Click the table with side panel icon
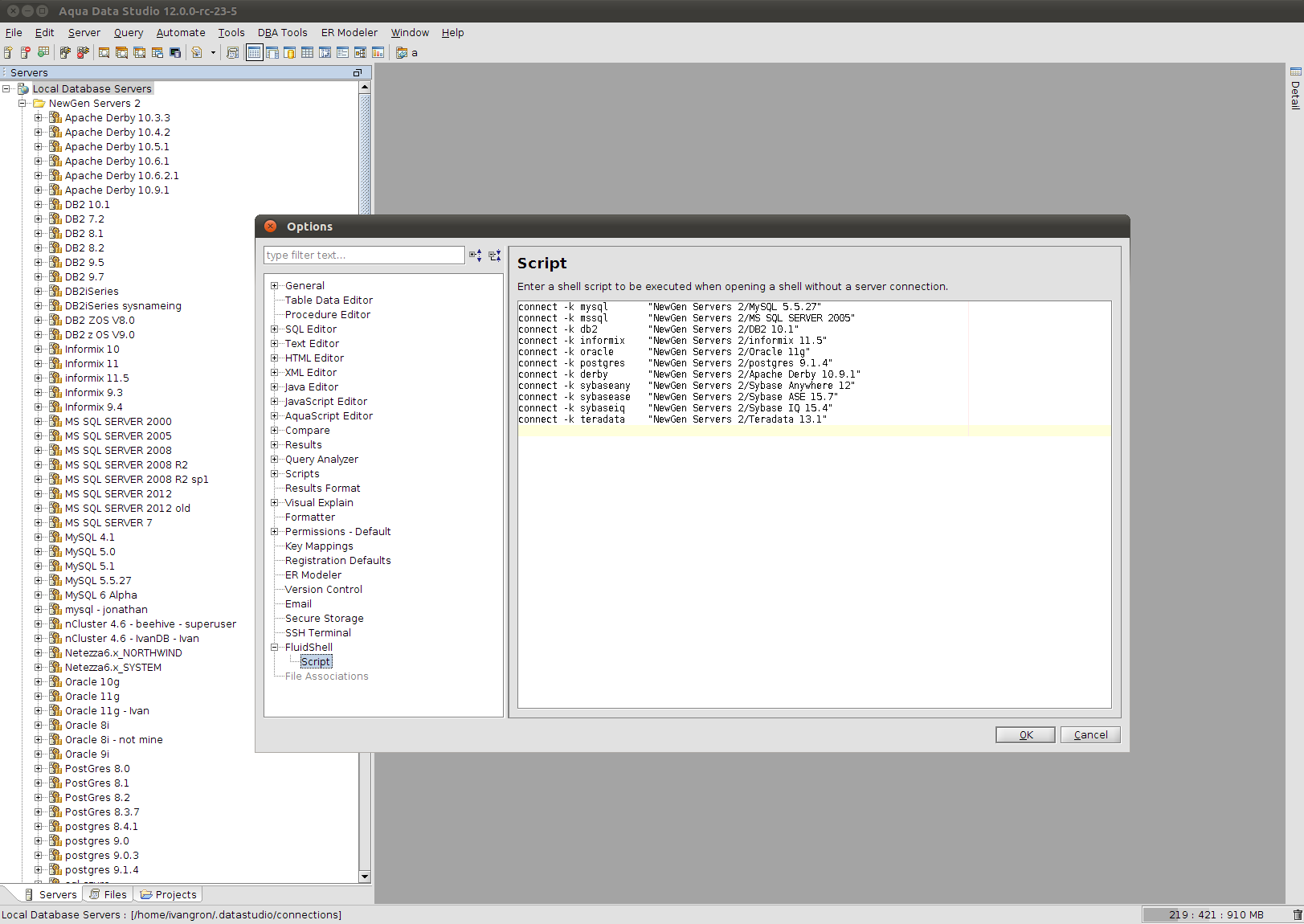Image resolution: width=1304 pixels, height=924 pixels. click(x=272, y=53)
